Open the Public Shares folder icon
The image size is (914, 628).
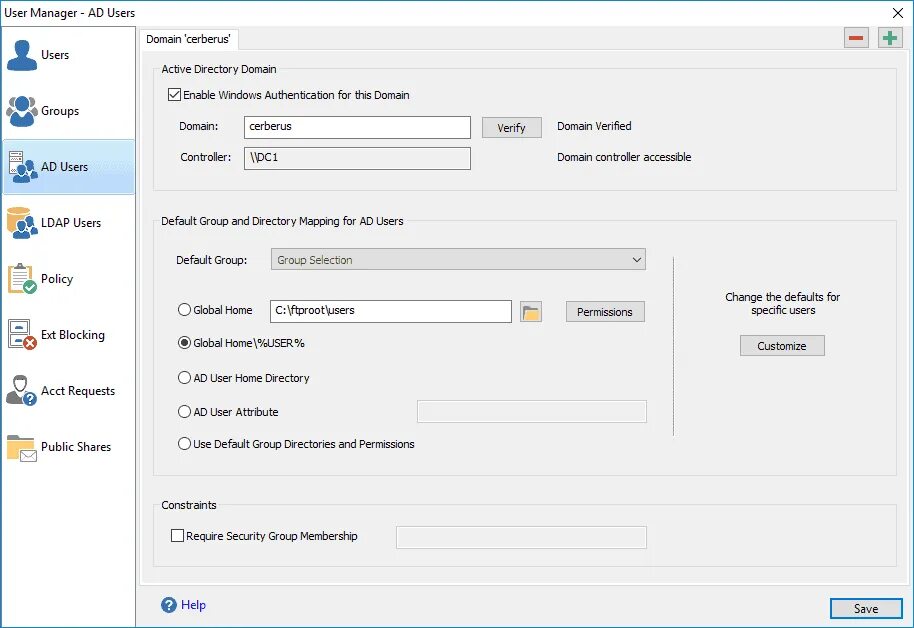tap(22, 447)
